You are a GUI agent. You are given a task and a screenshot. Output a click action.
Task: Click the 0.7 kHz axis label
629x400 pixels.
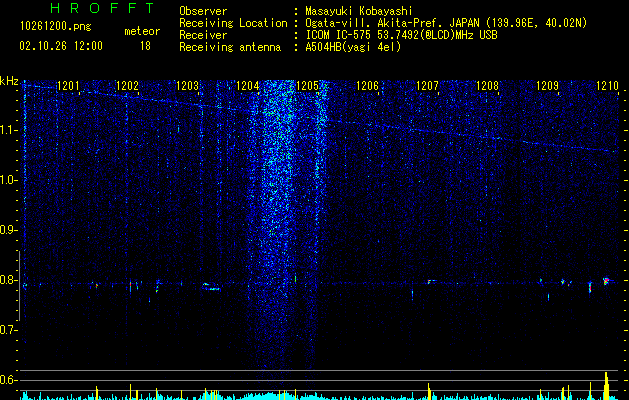tap(9, 330)
